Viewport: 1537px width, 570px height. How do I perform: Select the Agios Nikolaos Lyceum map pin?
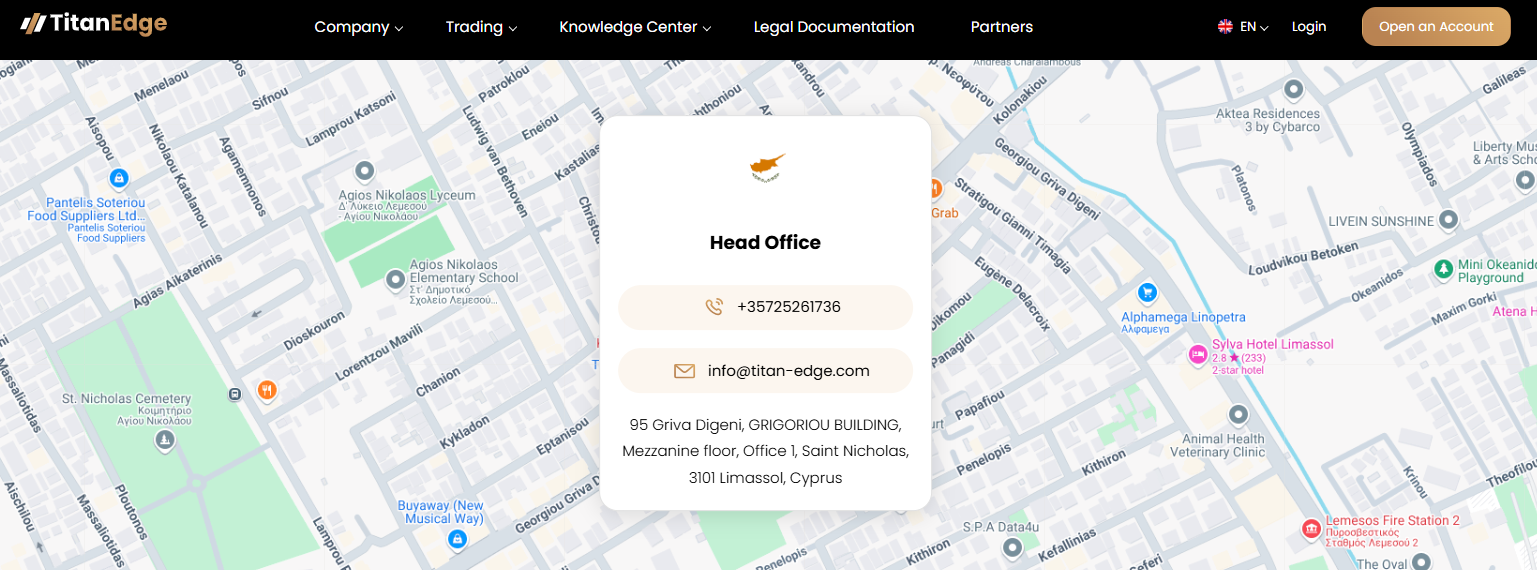365,171
